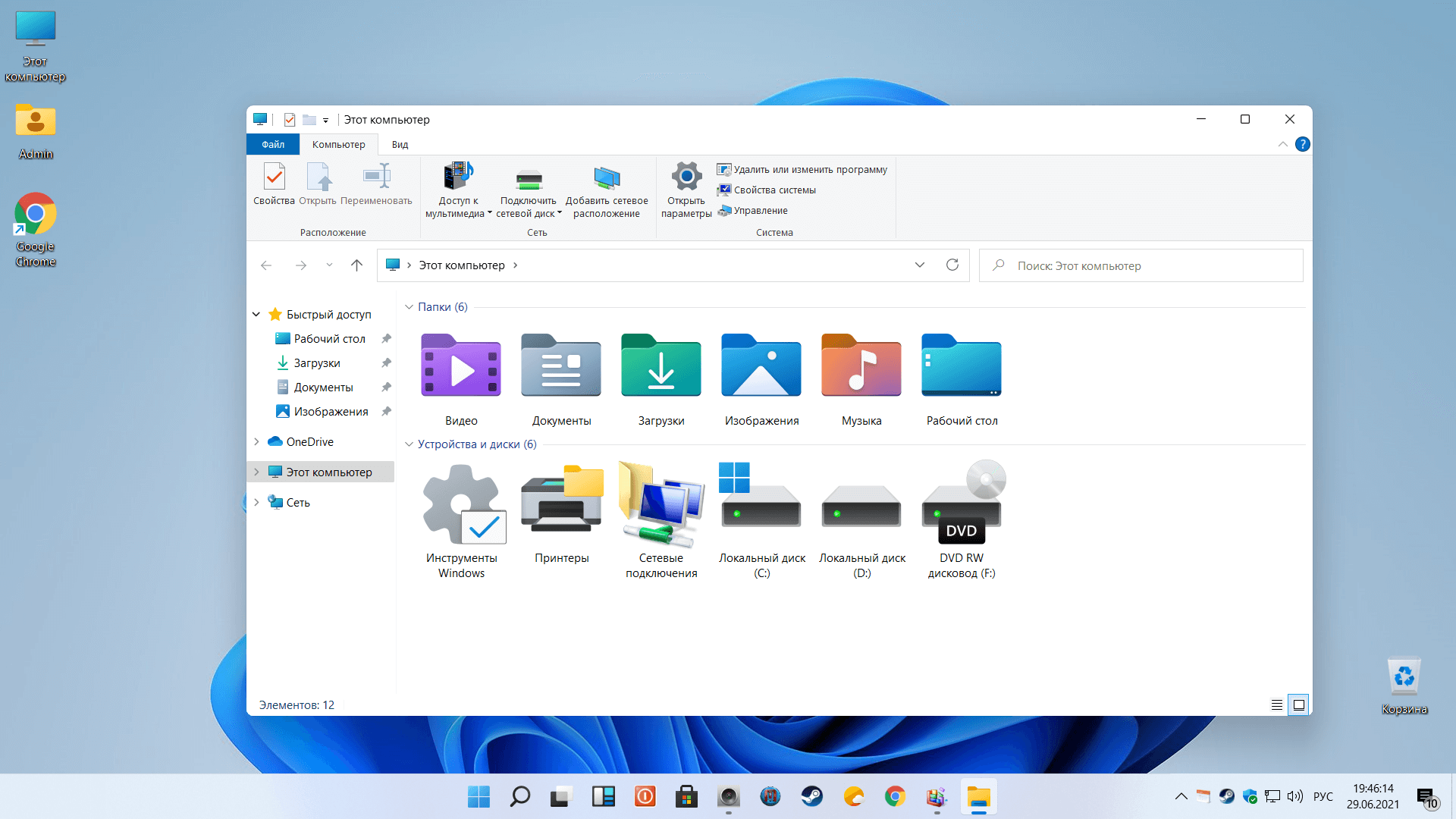This screenshot has width=1456, height=819.
Task: Switch to the Компьютер tab
Action: [338, 144]
